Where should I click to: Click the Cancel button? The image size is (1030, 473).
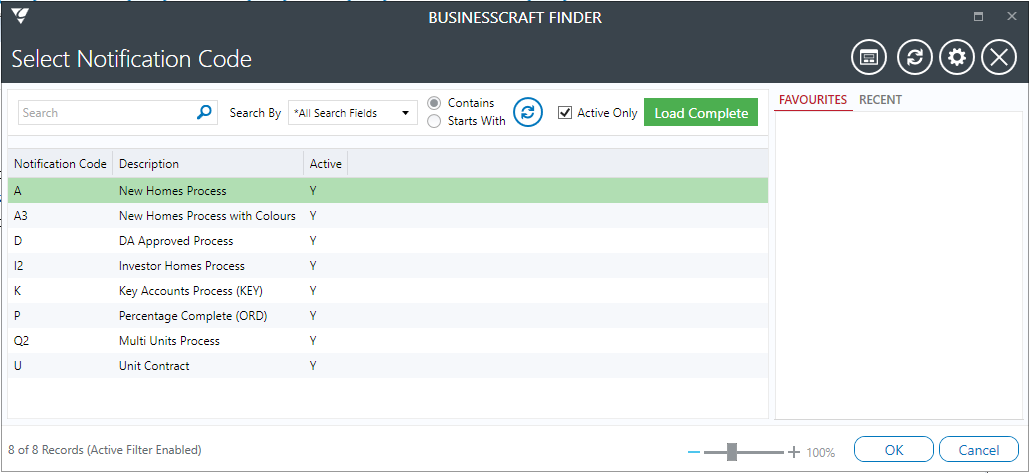979,450
